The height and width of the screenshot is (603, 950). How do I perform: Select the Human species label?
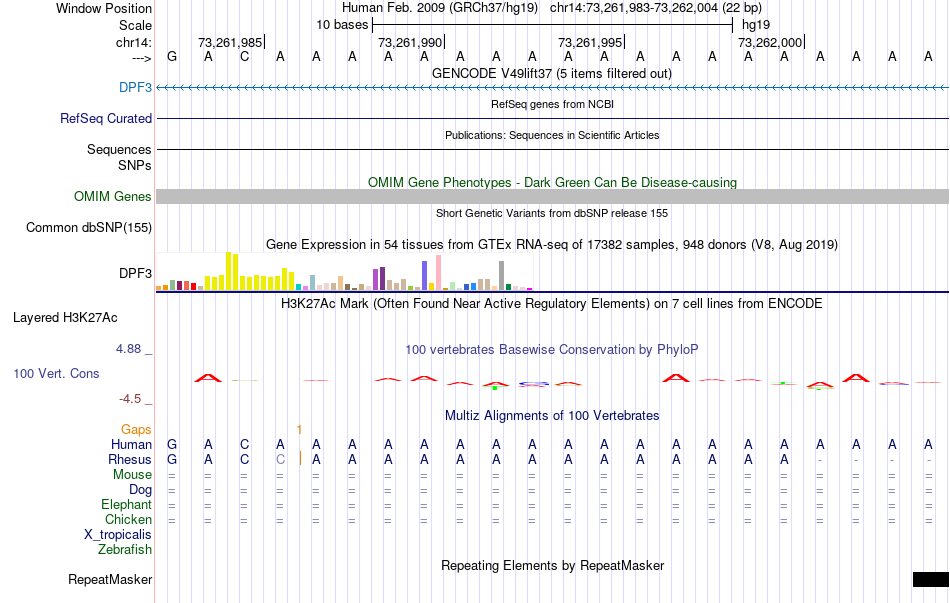[131, 444]
